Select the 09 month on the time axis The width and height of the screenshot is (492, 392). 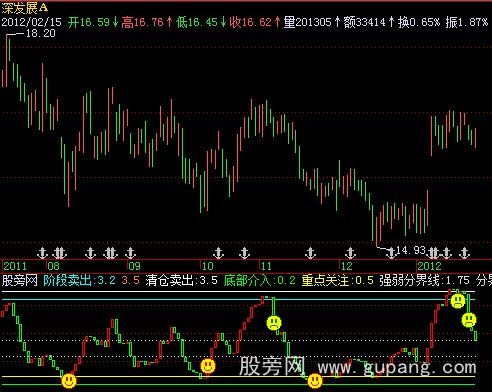tap(135, 266)
